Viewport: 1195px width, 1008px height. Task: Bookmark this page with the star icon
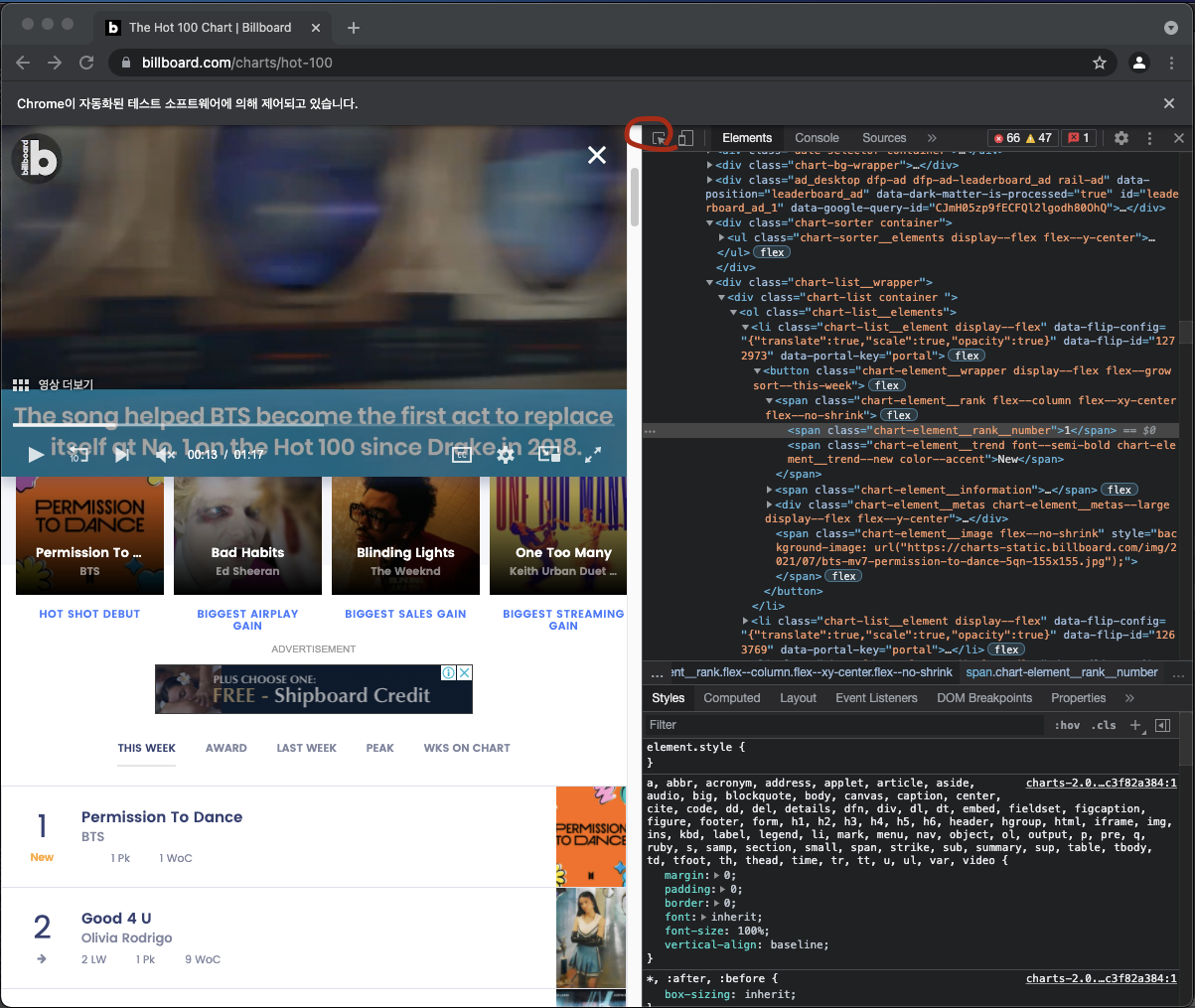pos(1100,63)
